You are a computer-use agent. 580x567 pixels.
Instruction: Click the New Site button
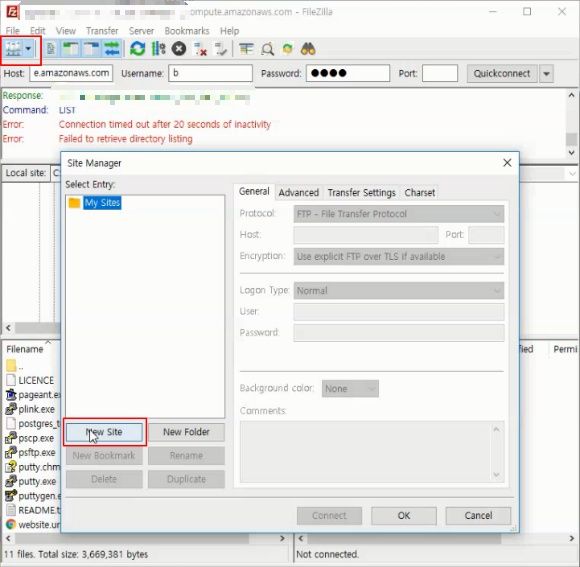(x=104, y=432)
